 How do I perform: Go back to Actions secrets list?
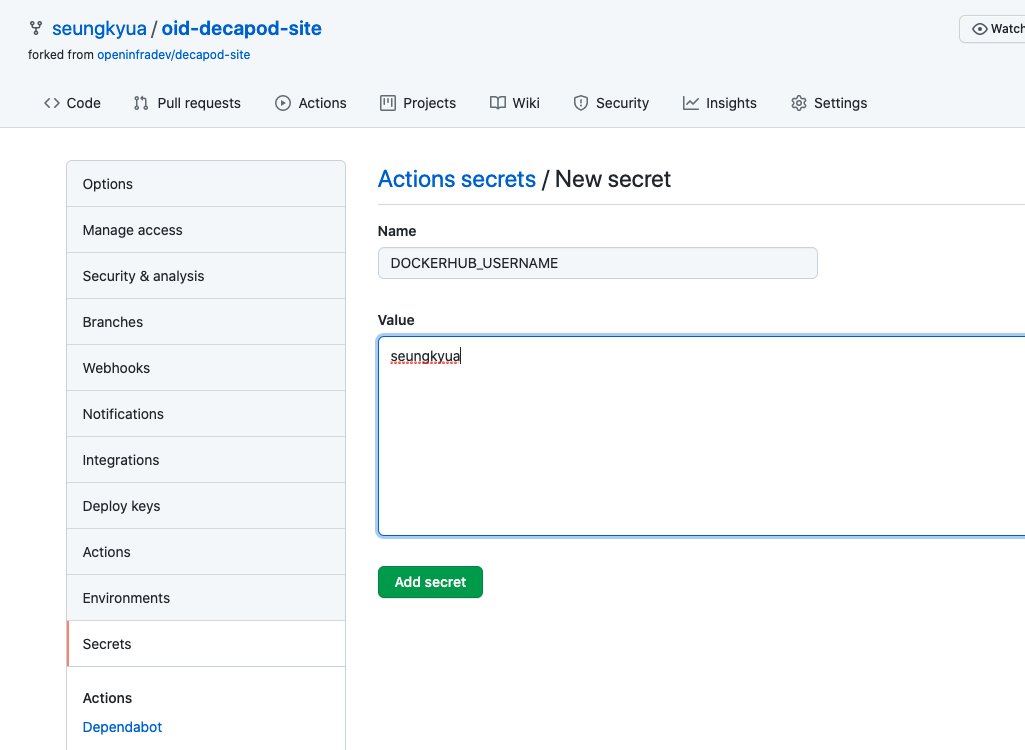(456, 179)
